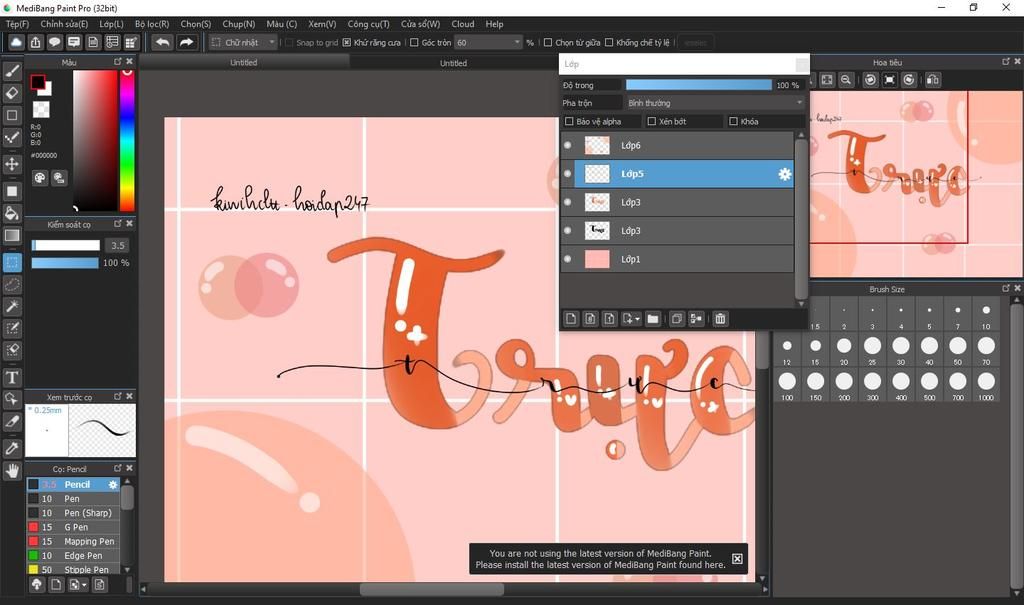Open the Lớp(L) menu

coord(111,24)
